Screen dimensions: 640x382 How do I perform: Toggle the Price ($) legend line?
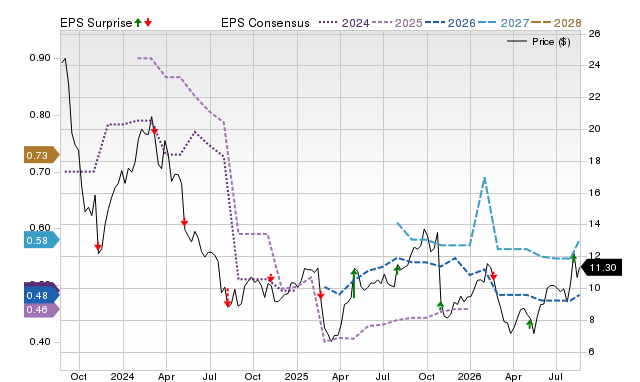click(538, 42)
